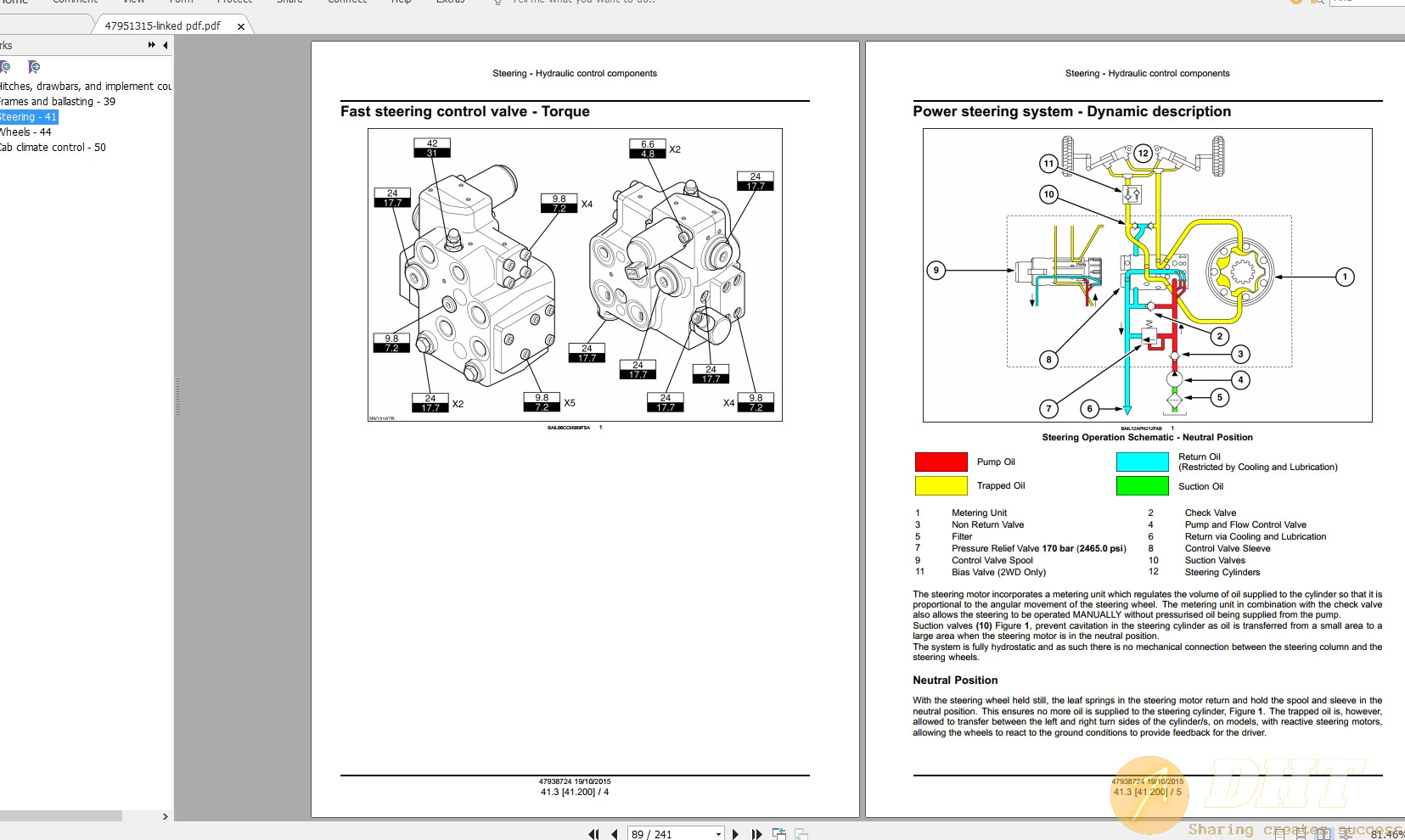
Task: Open the Cab climate control - 50 bookmark
Action: pyautogui.click(x=53, y=147)
